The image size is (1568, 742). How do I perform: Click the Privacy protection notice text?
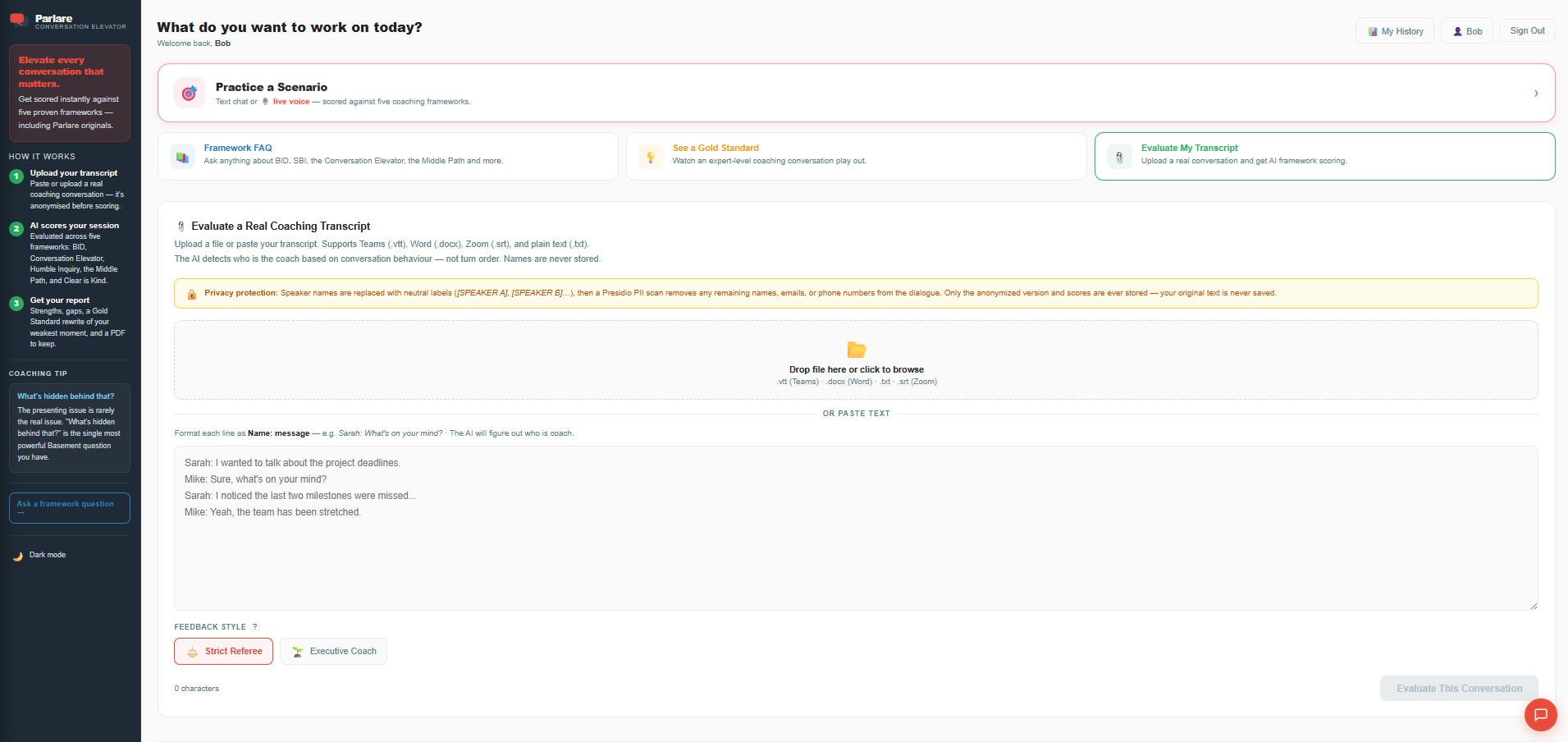coord(740,293)
